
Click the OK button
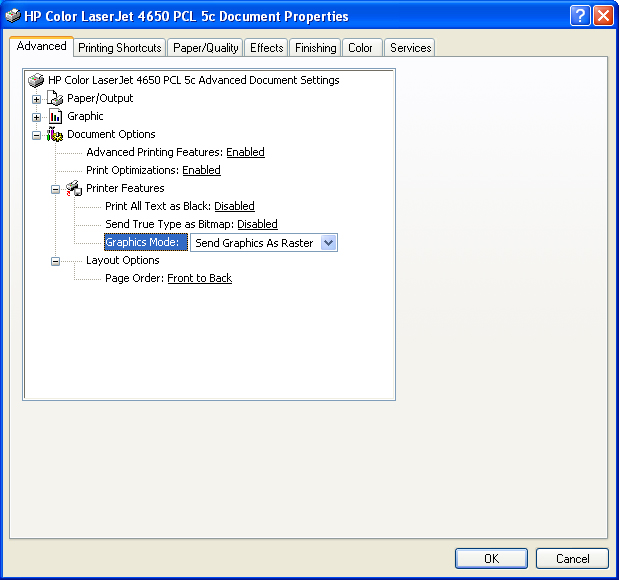[x=491, y=558]
